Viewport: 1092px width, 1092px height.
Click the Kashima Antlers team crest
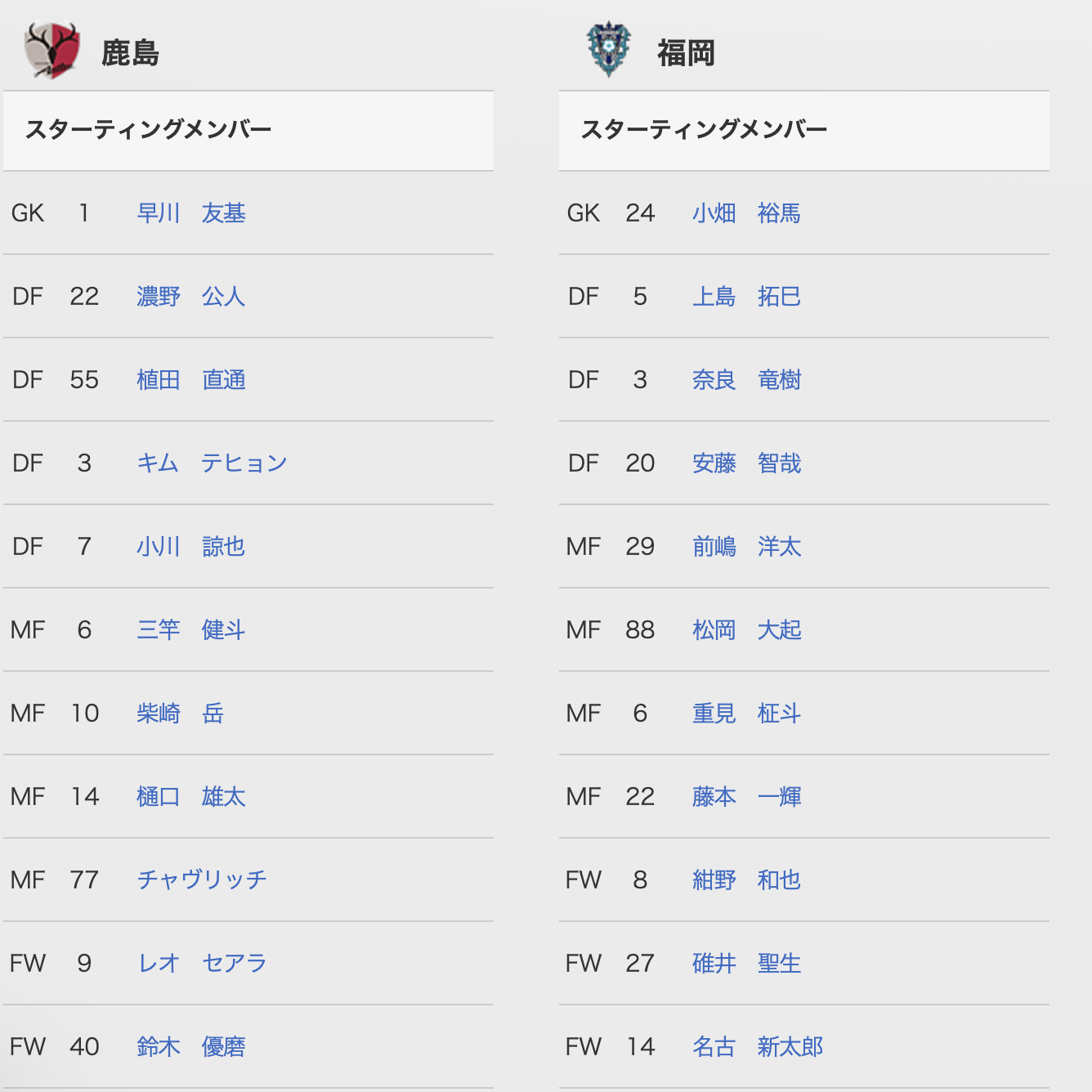51,51
